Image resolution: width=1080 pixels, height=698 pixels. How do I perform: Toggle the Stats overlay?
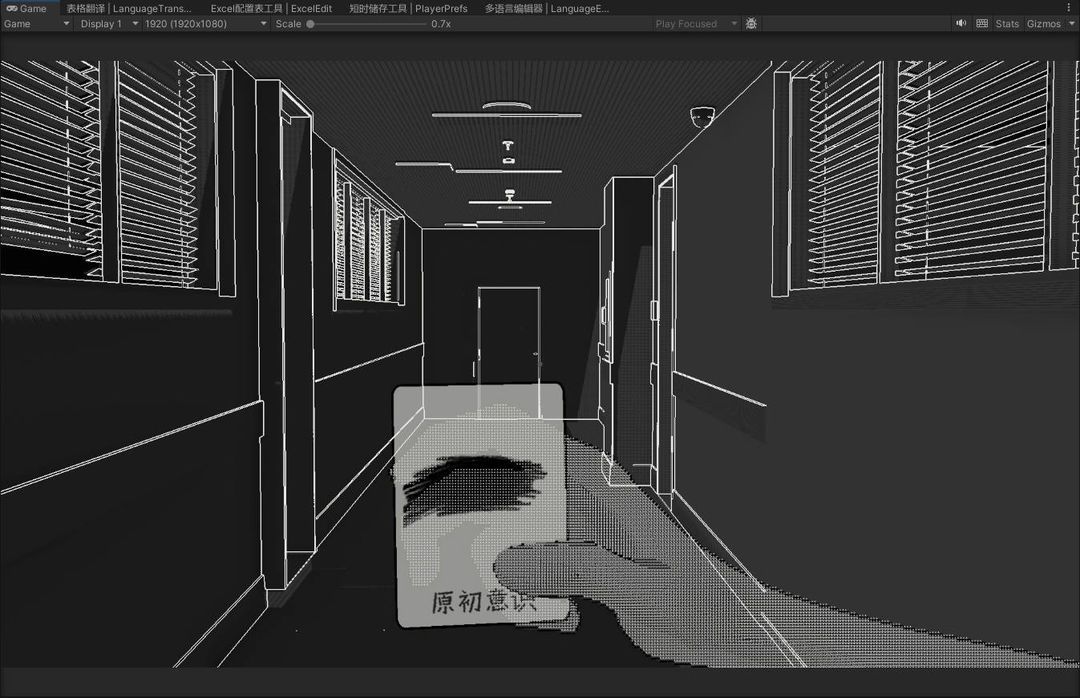pyautogui.click(x=1007, y=23)
